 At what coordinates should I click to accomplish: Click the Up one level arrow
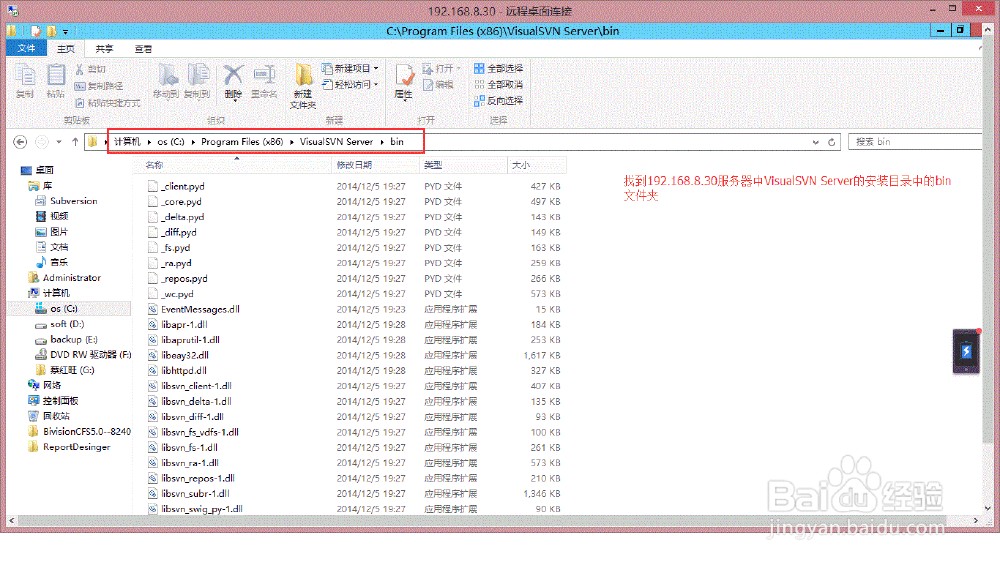[75, 142]
